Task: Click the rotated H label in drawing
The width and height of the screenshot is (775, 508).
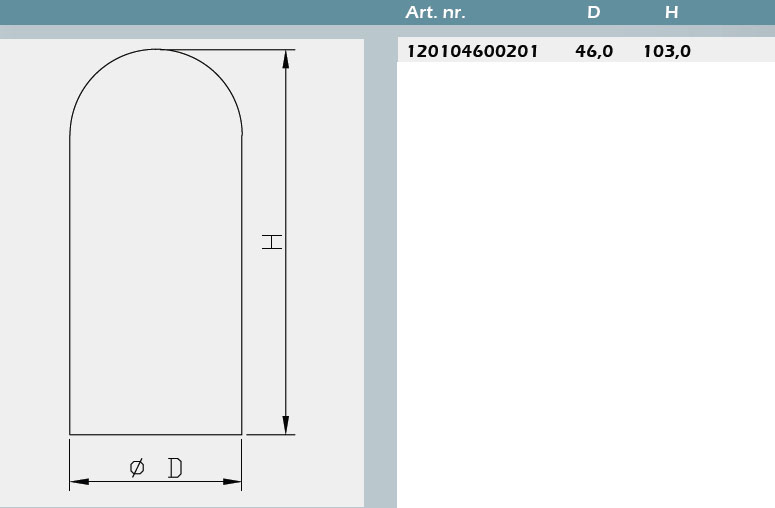Action: click(271, 241)
